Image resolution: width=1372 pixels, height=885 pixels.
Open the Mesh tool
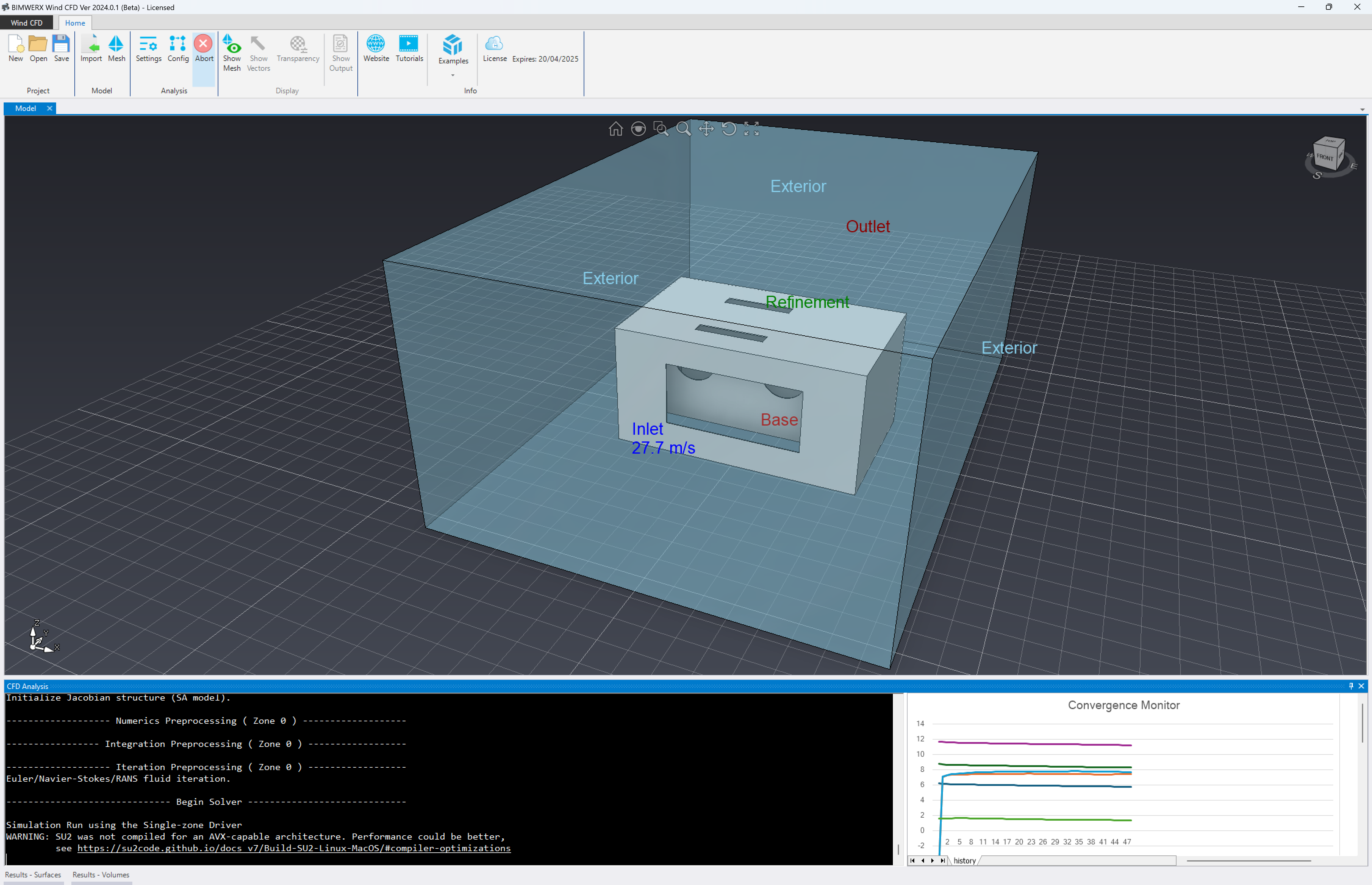tap(116, 49)
